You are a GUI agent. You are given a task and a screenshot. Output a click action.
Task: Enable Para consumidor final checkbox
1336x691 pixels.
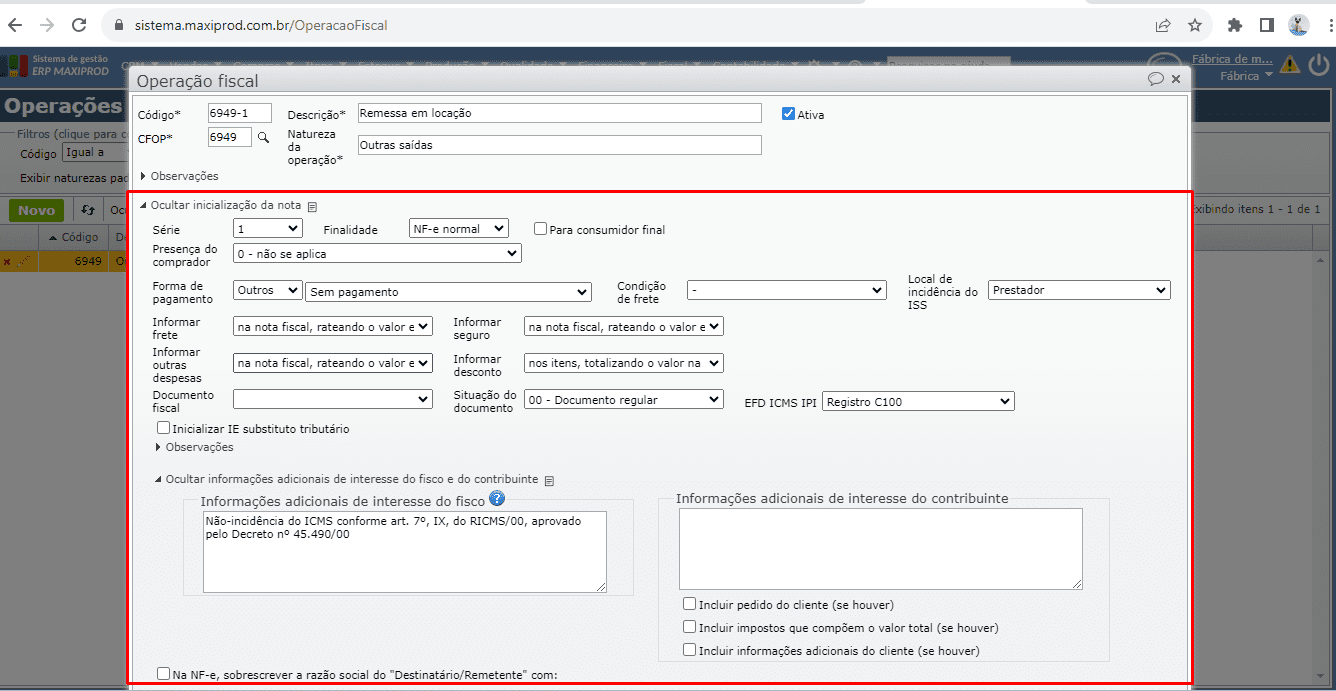pos(541,229)
